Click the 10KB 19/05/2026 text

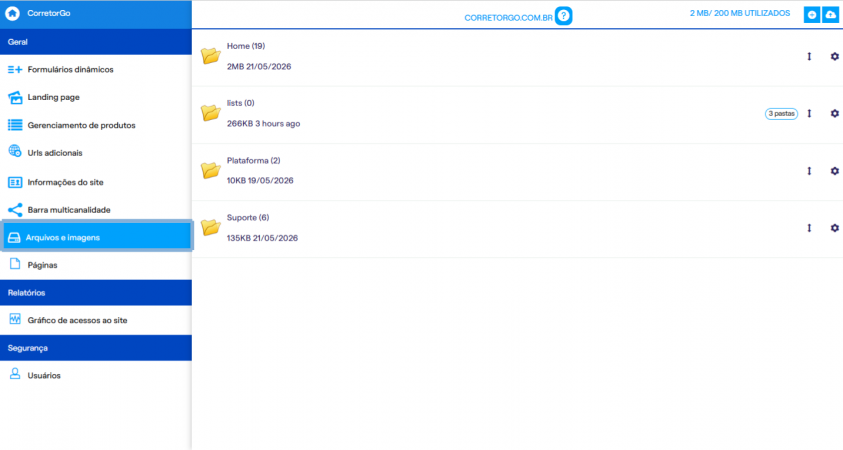[260, 181]
